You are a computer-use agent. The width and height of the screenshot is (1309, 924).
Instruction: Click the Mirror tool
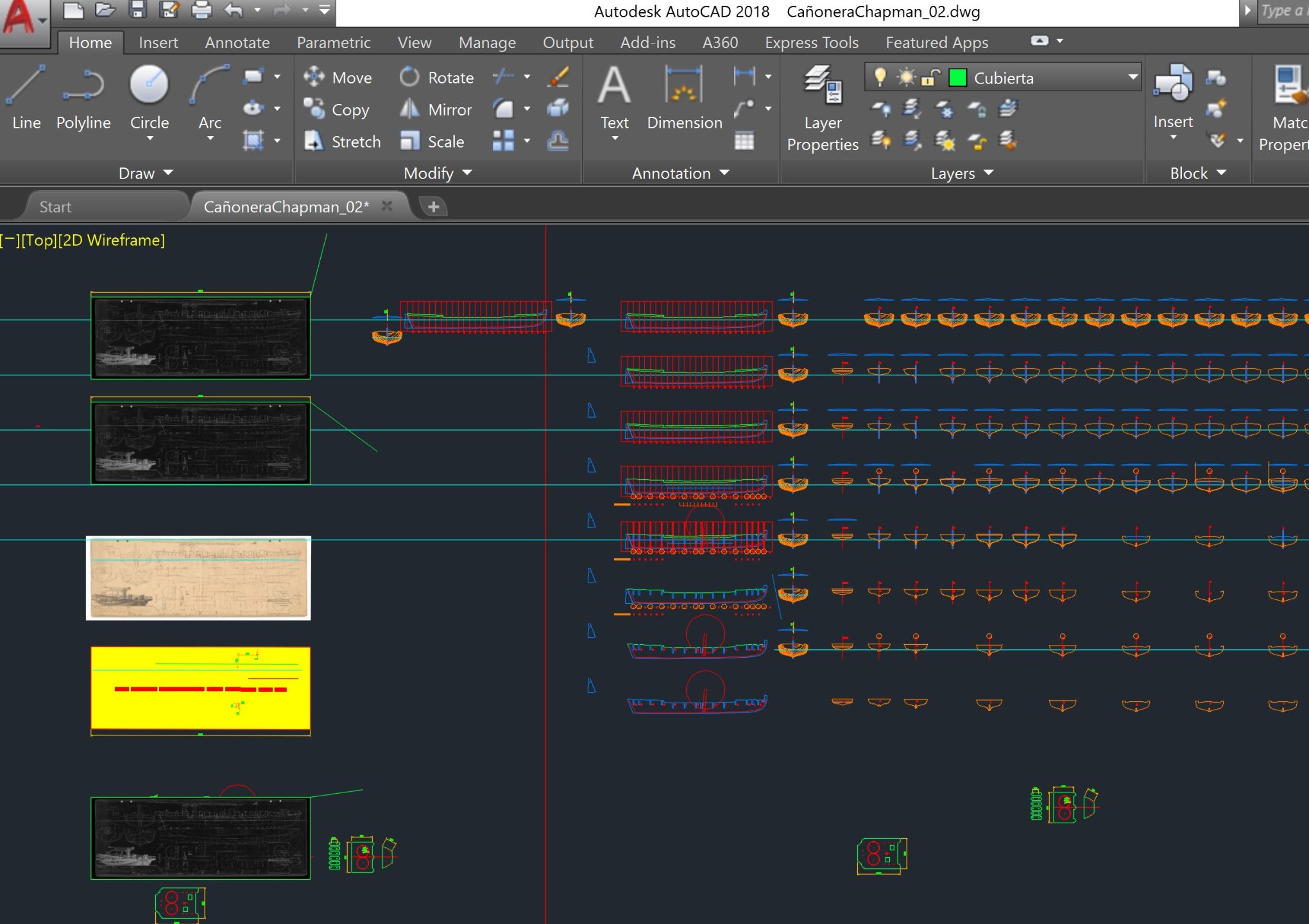point(436,110)
